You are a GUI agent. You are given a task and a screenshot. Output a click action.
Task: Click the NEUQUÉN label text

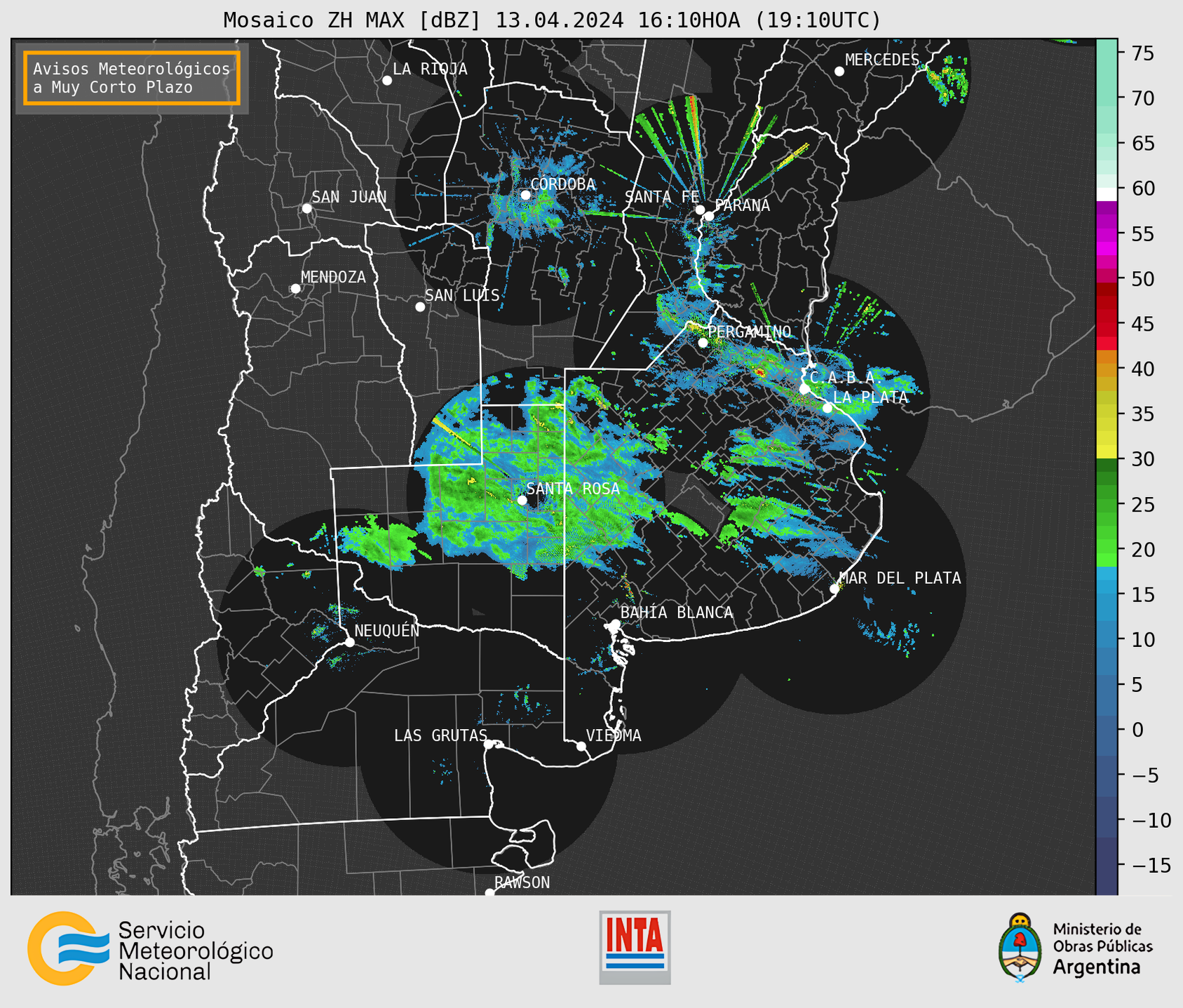(387, 630)
